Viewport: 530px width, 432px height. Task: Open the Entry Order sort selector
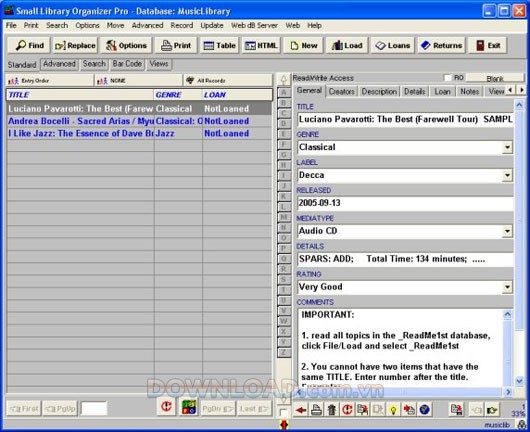pyautogui.click(x=49, y=80)
